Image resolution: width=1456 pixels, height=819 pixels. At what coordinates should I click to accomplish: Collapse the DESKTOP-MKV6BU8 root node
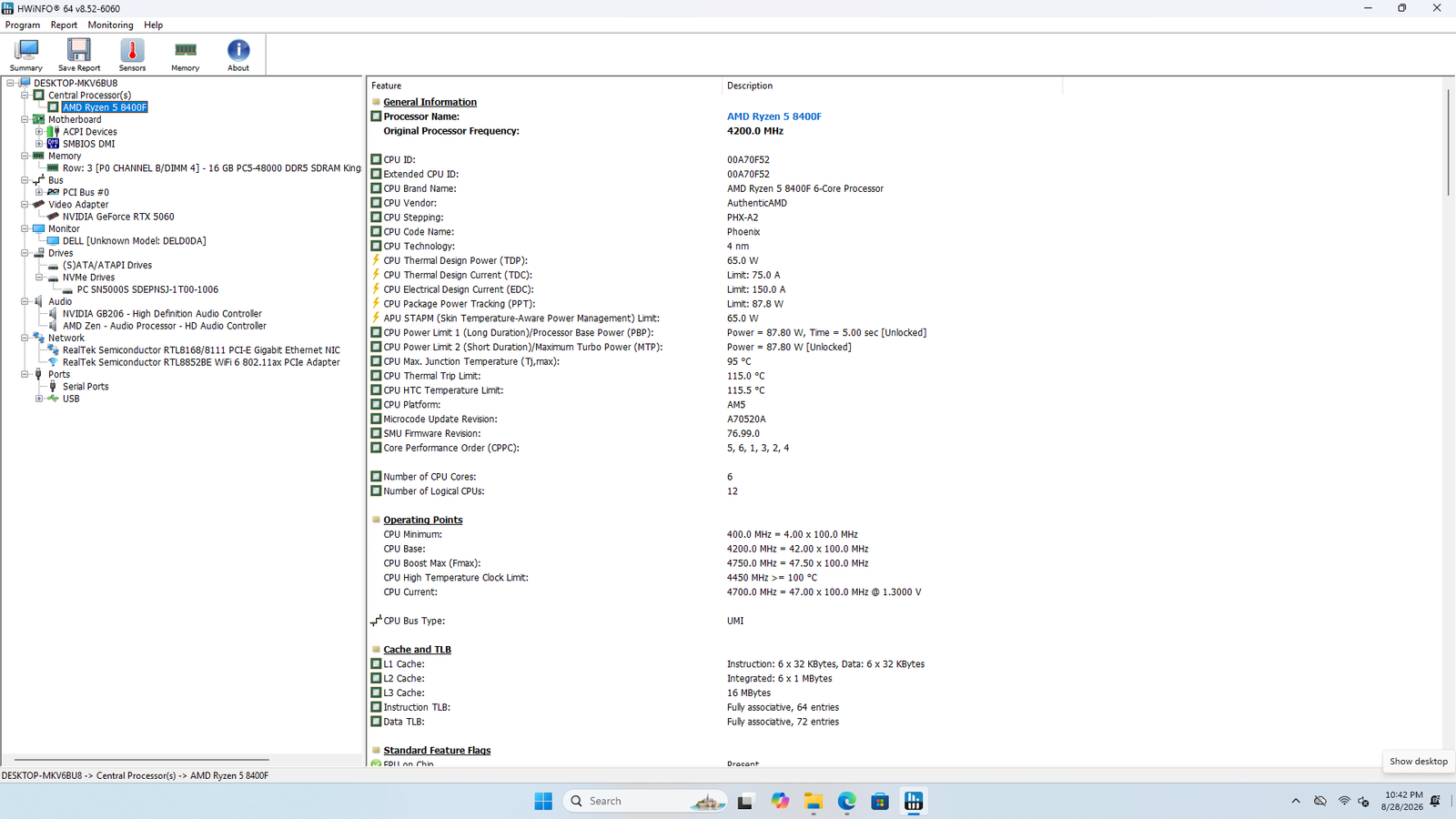(10, 83)
